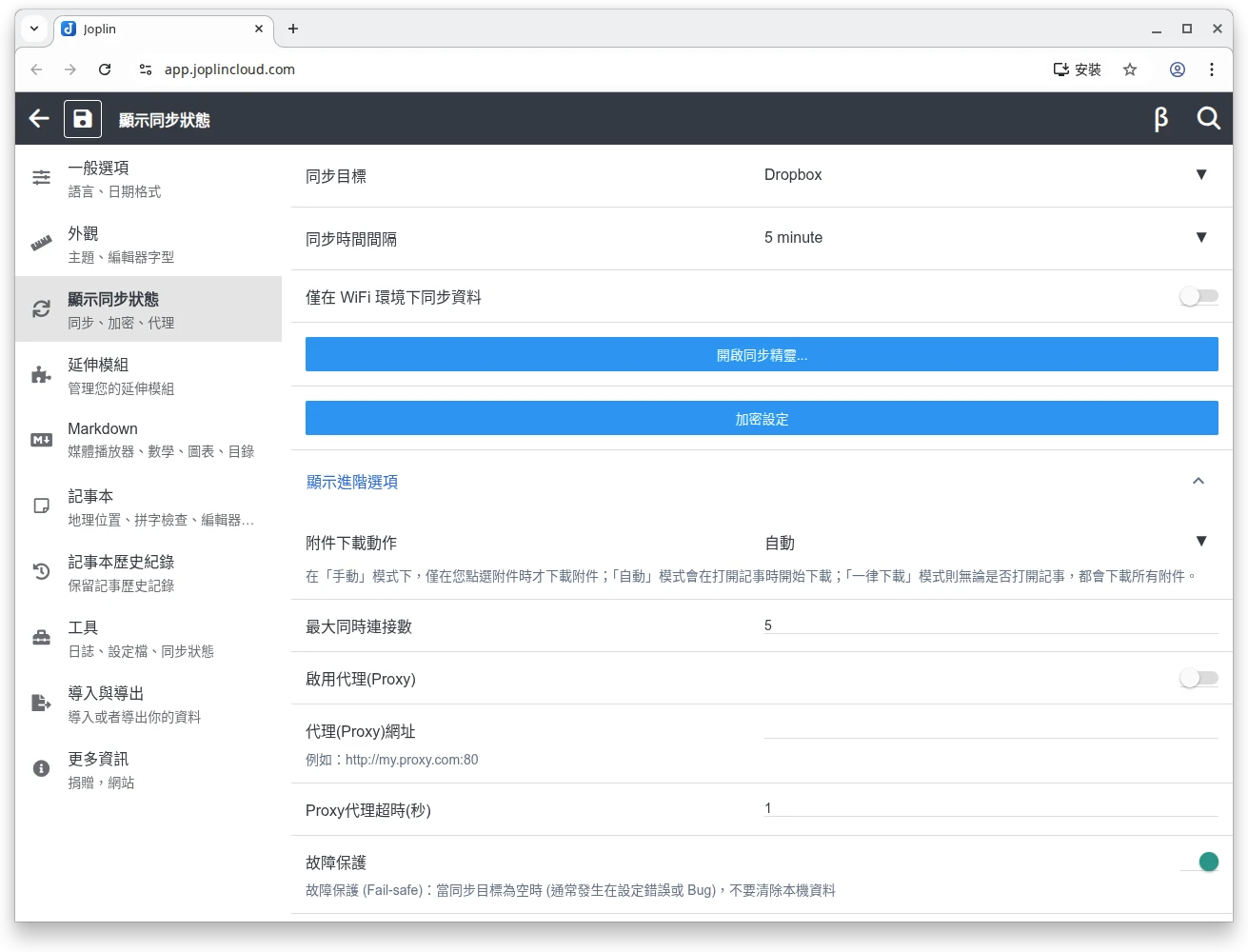1248x952 pixels.
Task: Click the puzzle piece icon for 延伸模組
Action: click(41, 375)
